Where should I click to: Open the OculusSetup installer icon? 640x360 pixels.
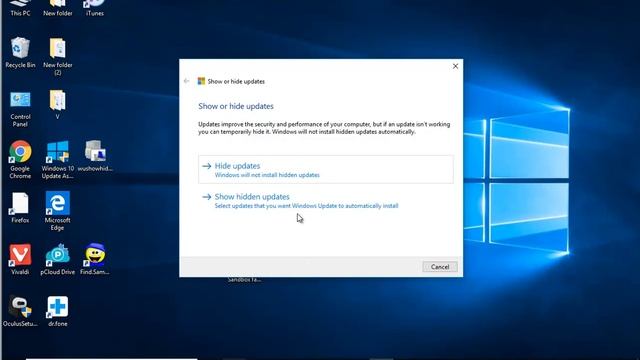(x=20, y=311)
